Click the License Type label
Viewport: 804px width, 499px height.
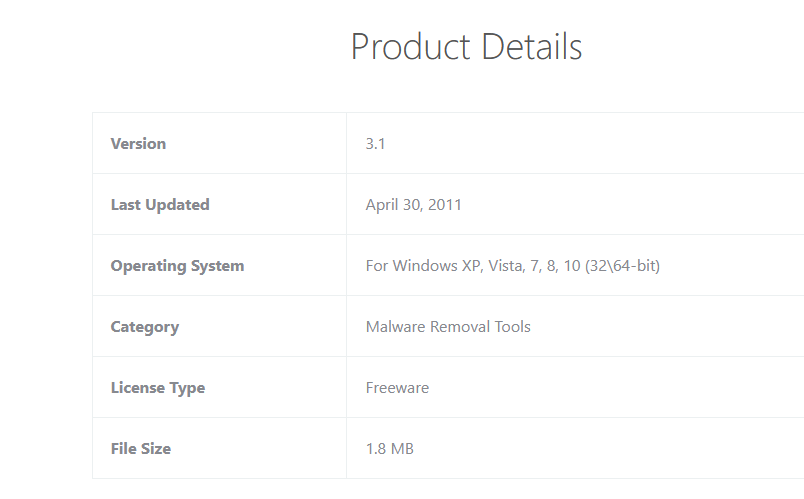point(158,388)
